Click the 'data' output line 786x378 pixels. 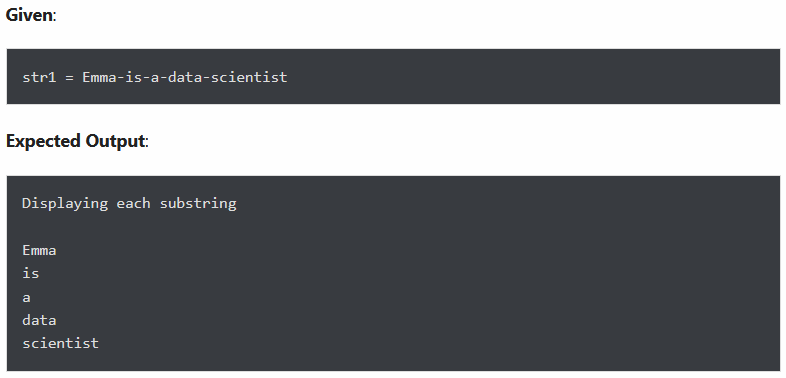[x=39, y=320]
